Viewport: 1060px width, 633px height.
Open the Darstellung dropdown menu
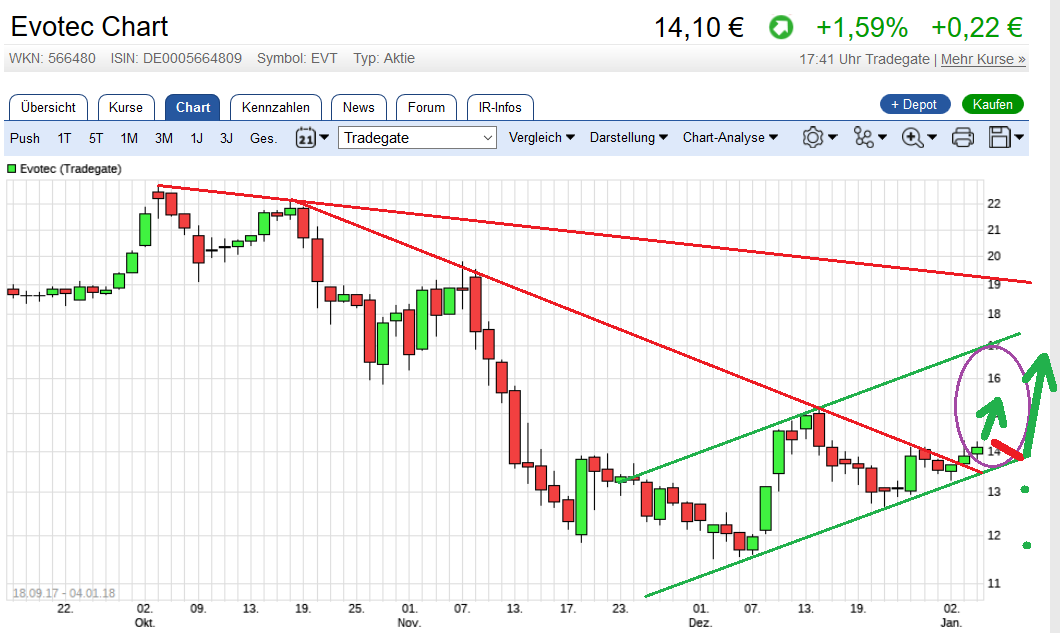[x=629, y=137]
